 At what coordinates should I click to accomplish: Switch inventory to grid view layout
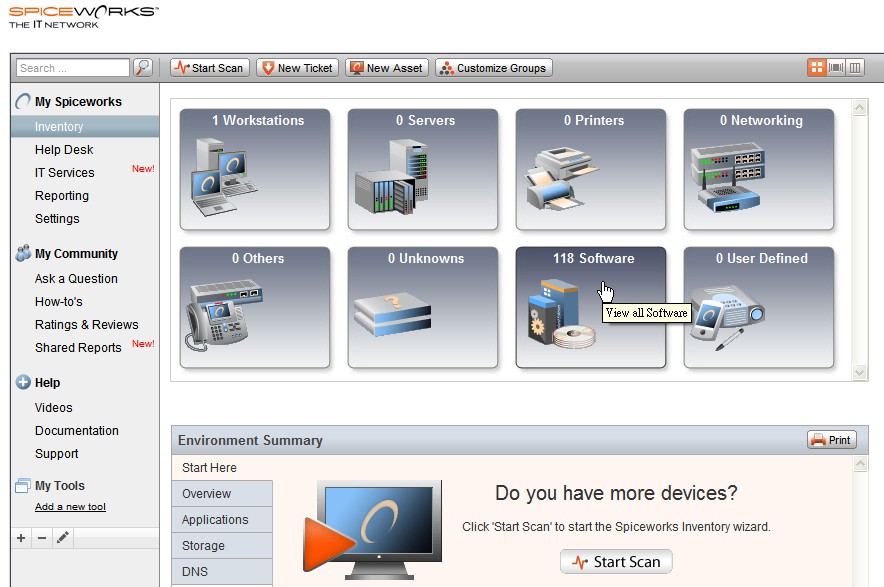[x=817, y=66]
